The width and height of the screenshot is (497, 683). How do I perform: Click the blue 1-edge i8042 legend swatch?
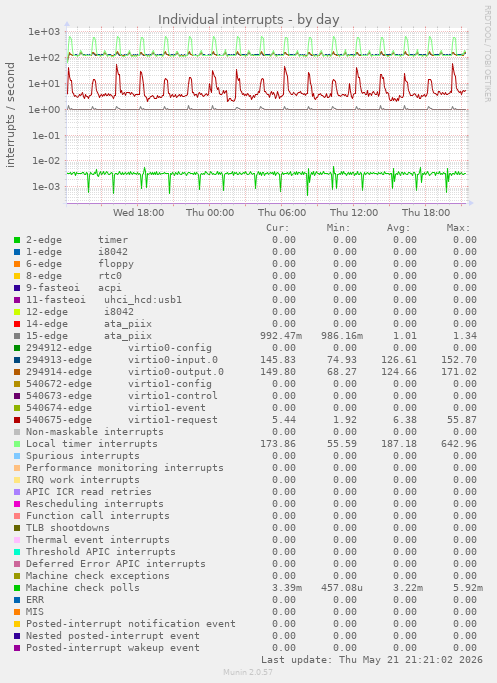coord(17,252)
